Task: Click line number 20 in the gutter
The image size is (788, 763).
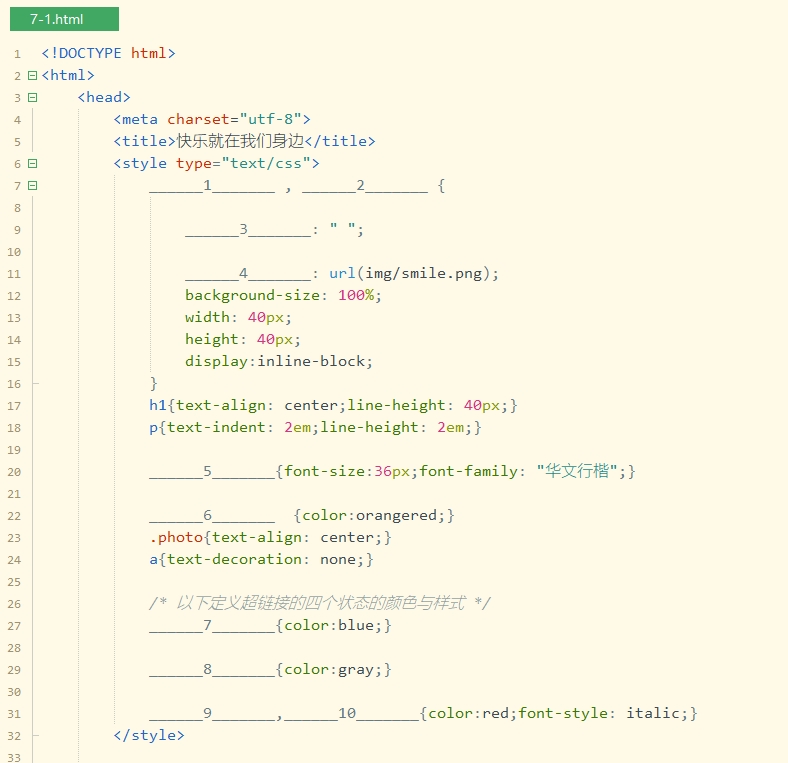Action: click(x=14, y=471)
